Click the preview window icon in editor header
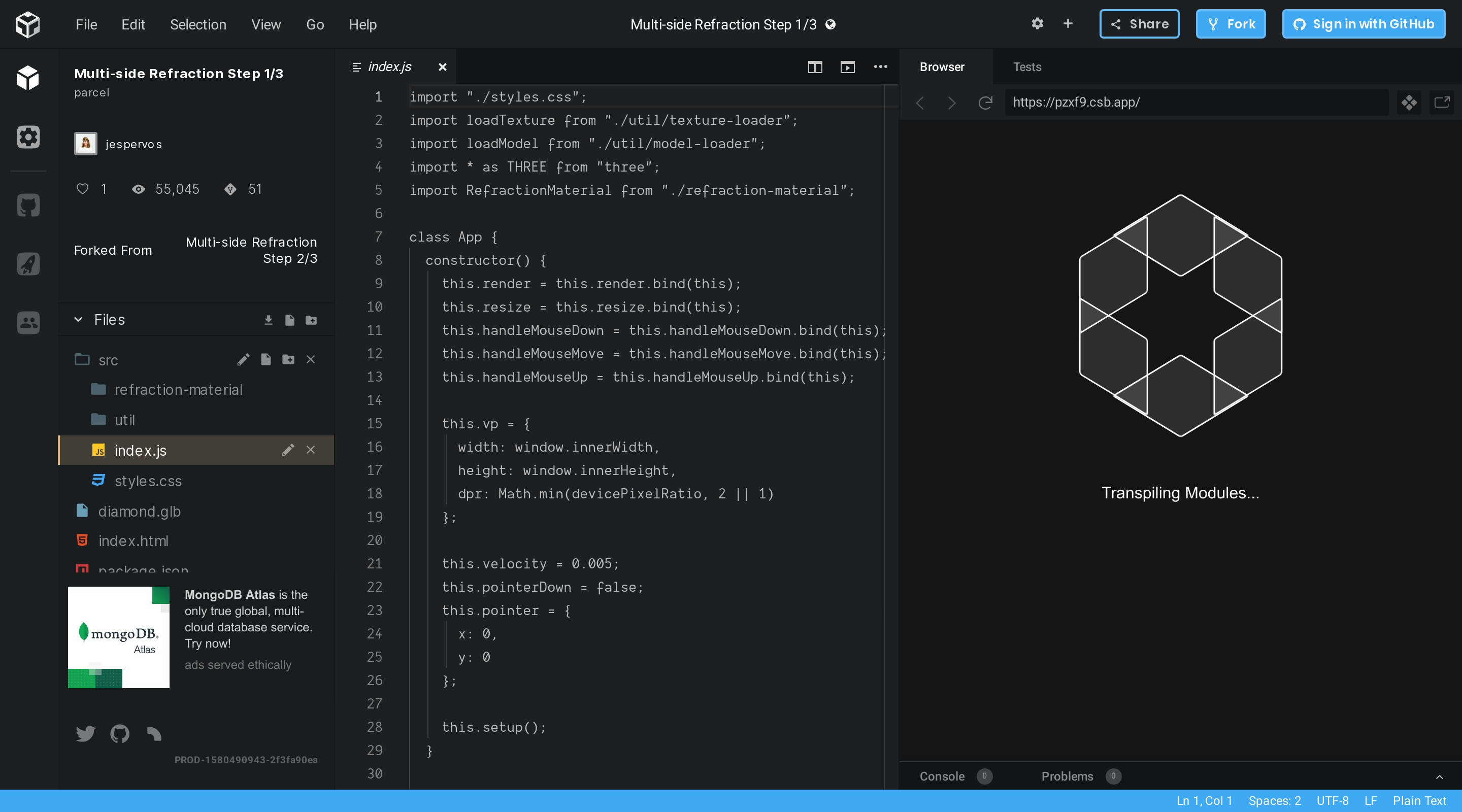 point(847,67)
